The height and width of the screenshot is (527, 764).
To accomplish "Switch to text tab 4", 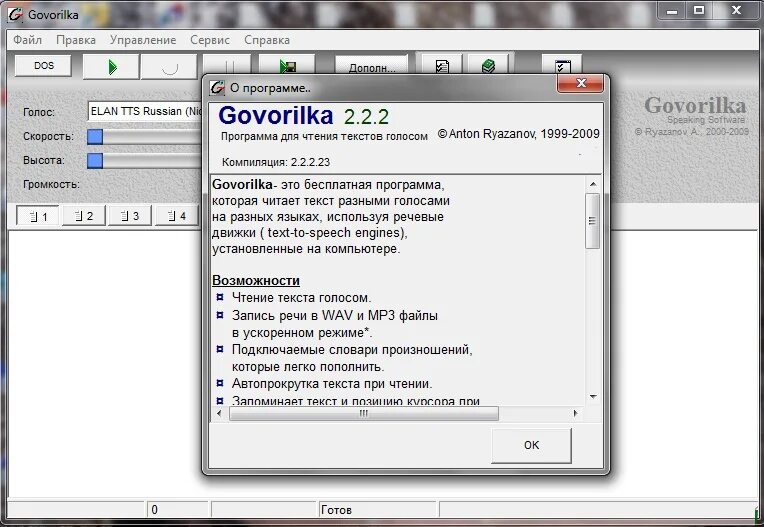I will [x=176, y=216].
